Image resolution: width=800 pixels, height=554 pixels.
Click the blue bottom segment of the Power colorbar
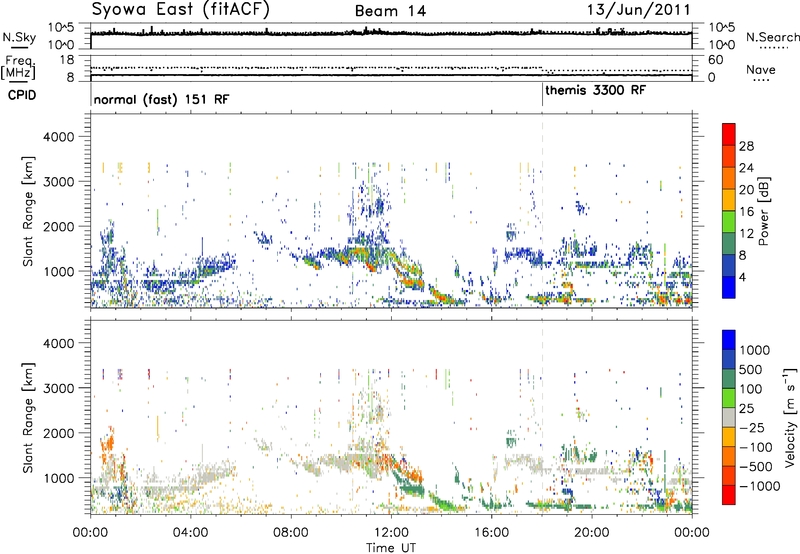click(x=729, y=287)
